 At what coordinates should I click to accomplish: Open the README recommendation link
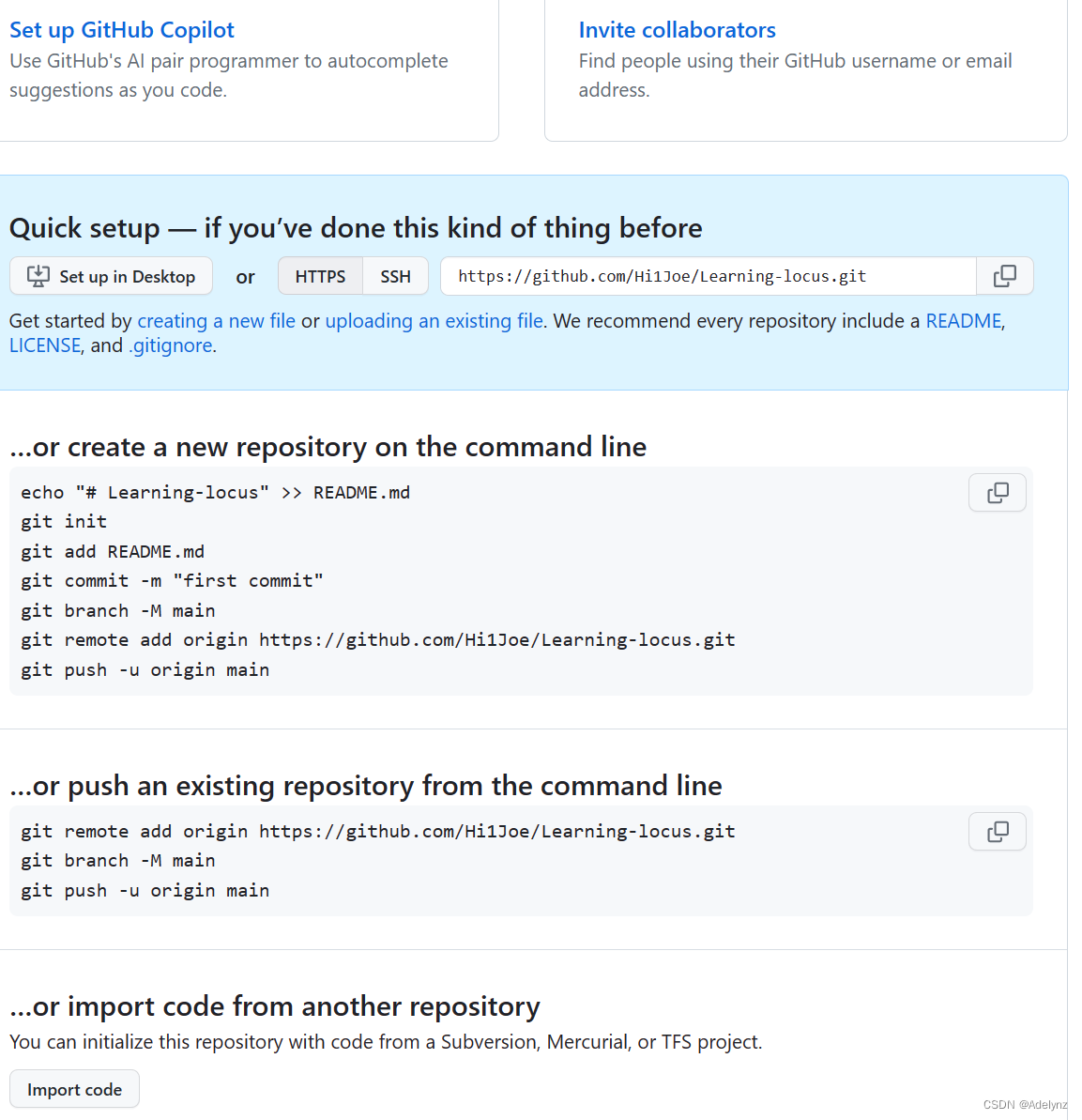point(964,321)
